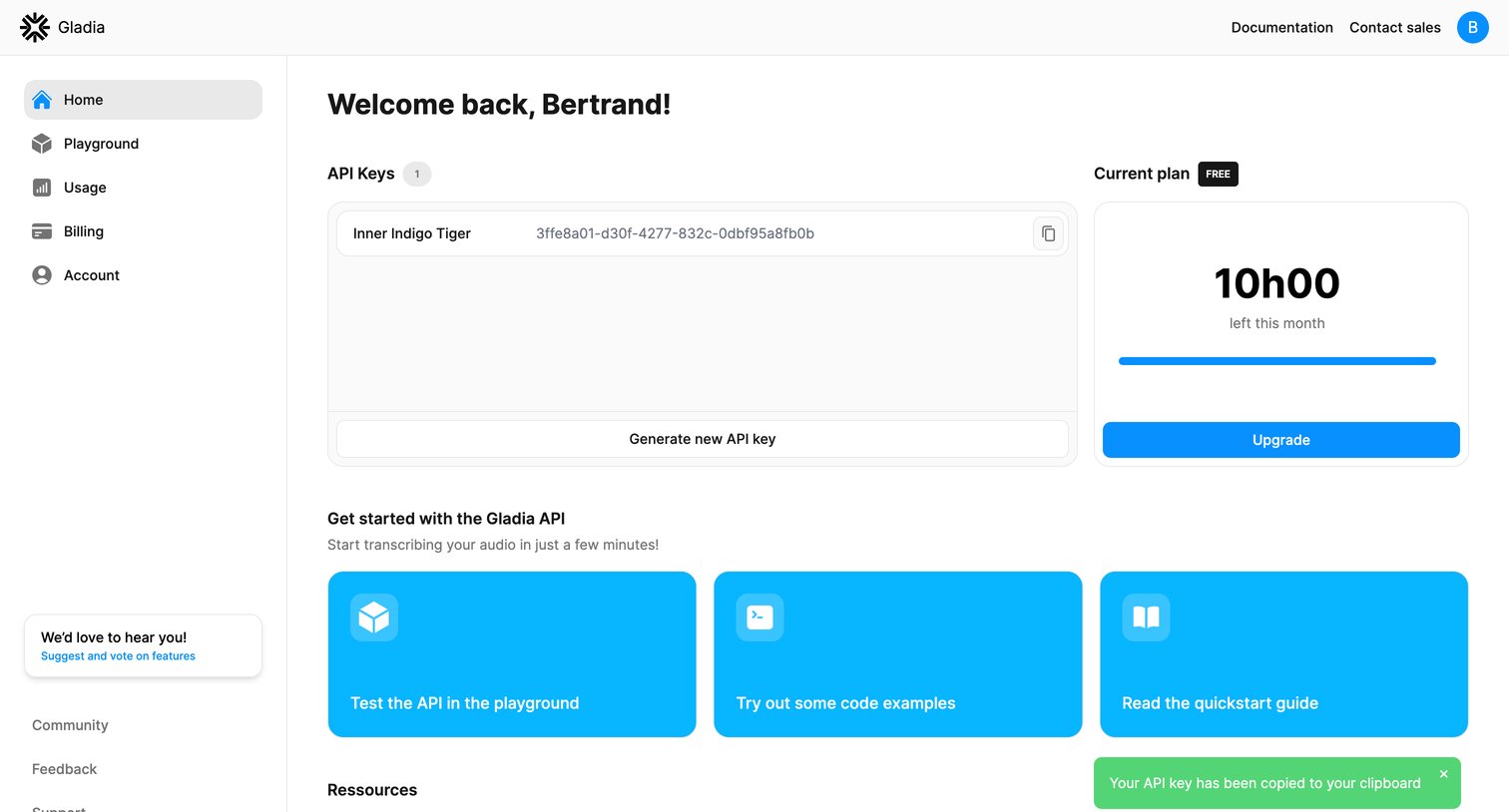Screen dimensions: 1509x812
Task: Click the Account person icon in sidebar
Action: [x=42, y=275]
